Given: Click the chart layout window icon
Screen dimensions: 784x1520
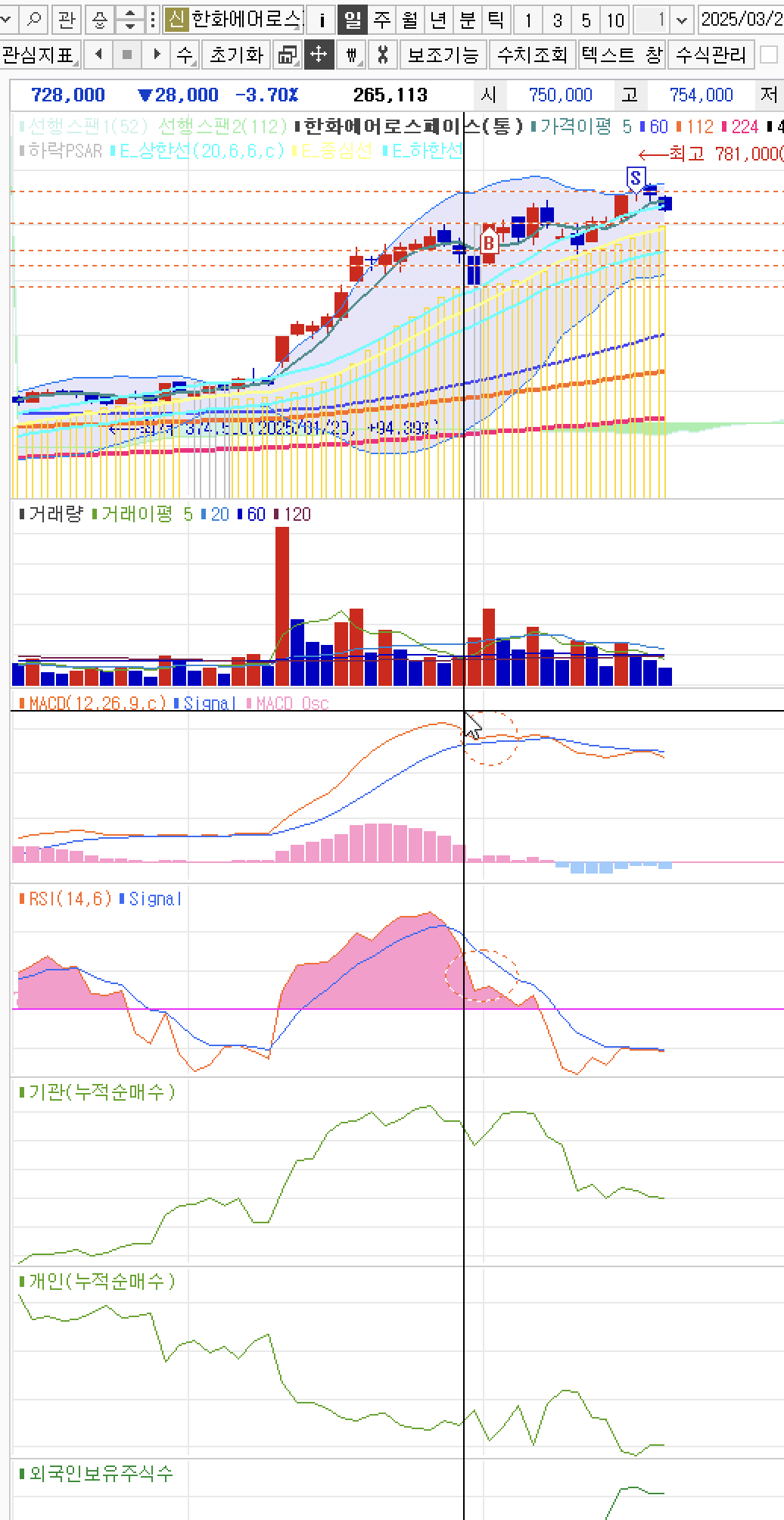Looking at the screenshot, I should coord(287,55).
